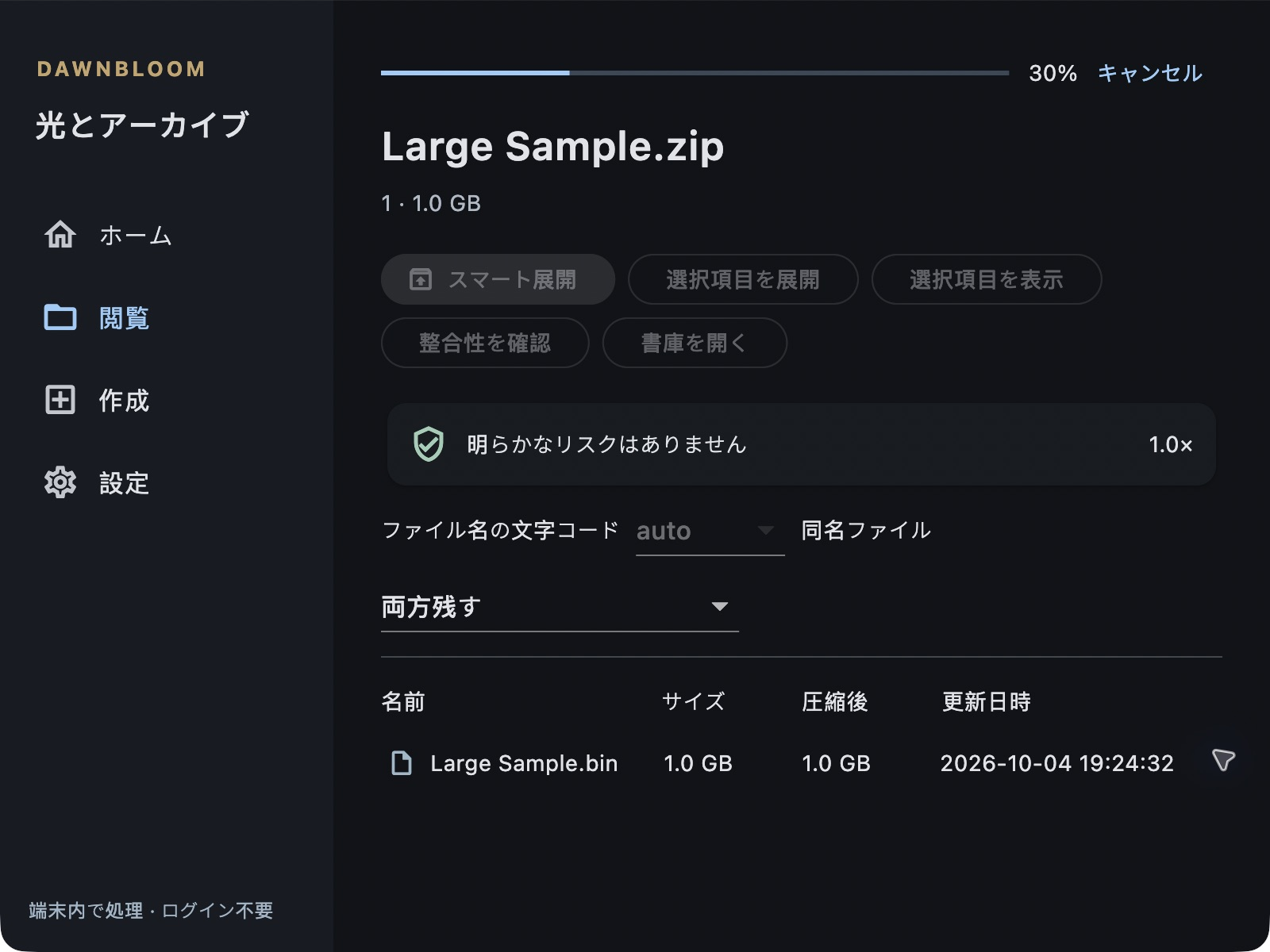1270x952 pixels.
Task: Click the 1 · 1.0 GB summary text
Action: click(x=431, y=204)
